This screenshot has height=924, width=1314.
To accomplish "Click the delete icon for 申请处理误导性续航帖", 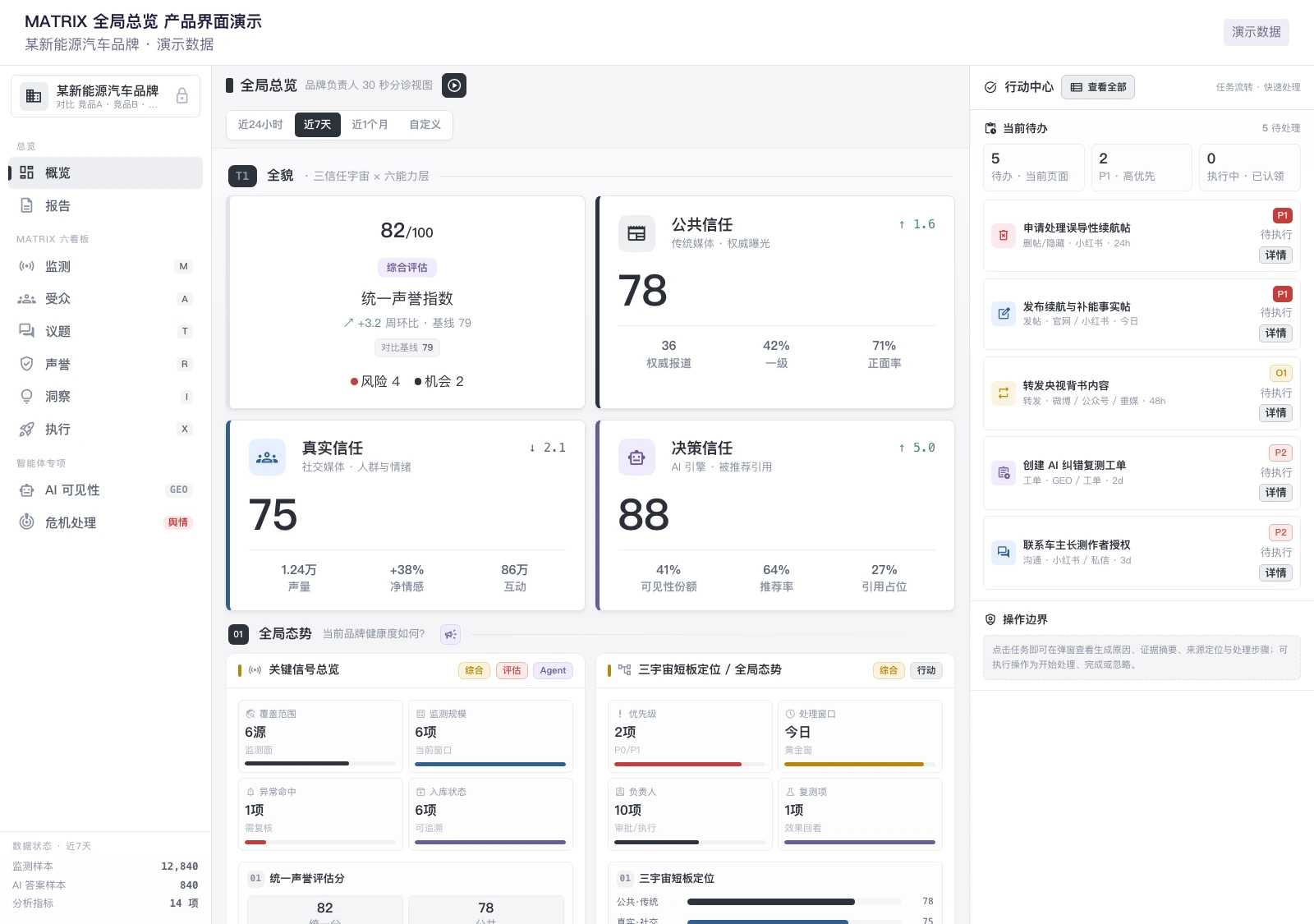I will pyautogui.click(x=1004, y=236).
